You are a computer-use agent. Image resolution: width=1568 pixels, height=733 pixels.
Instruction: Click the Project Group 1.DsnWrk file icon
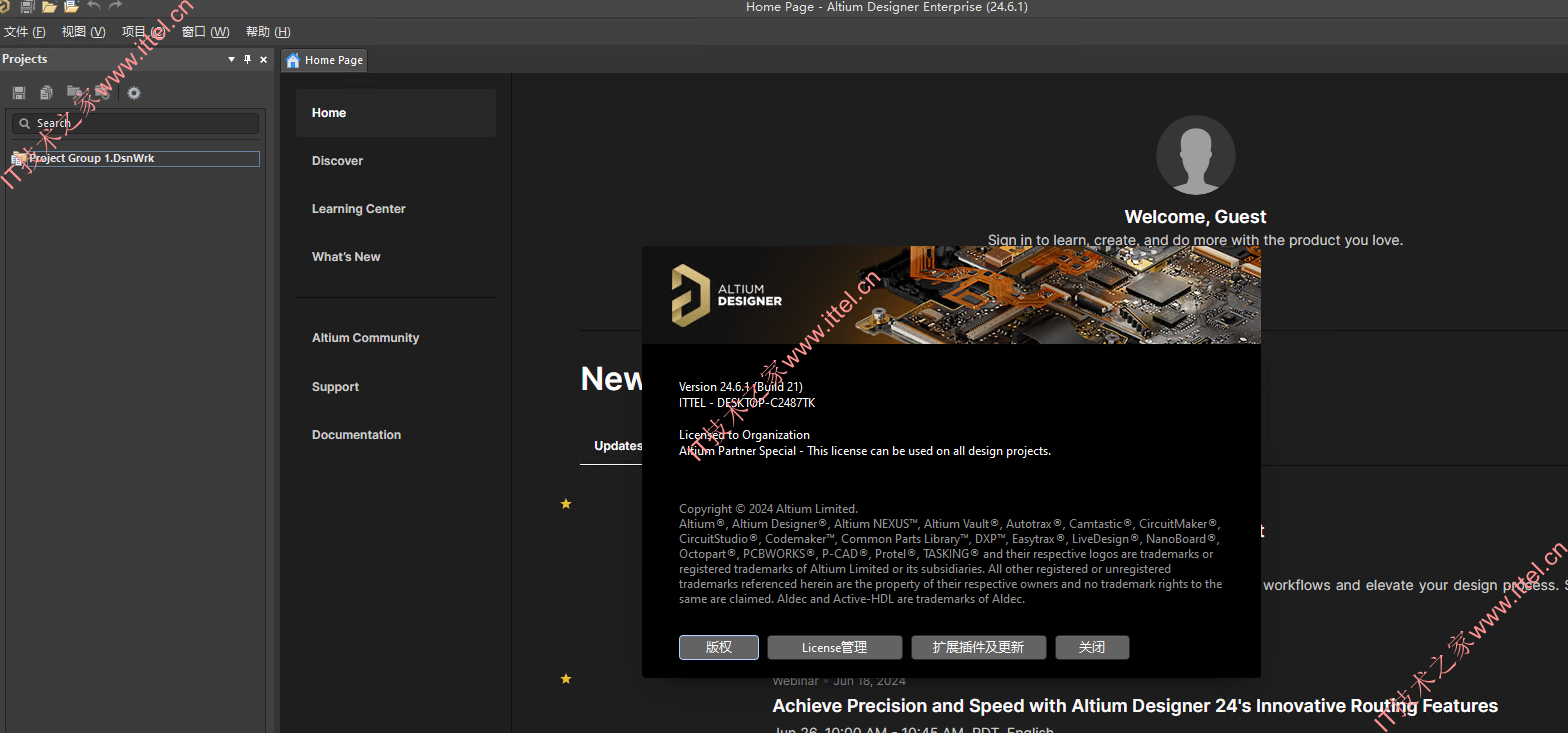pos(17,159)
